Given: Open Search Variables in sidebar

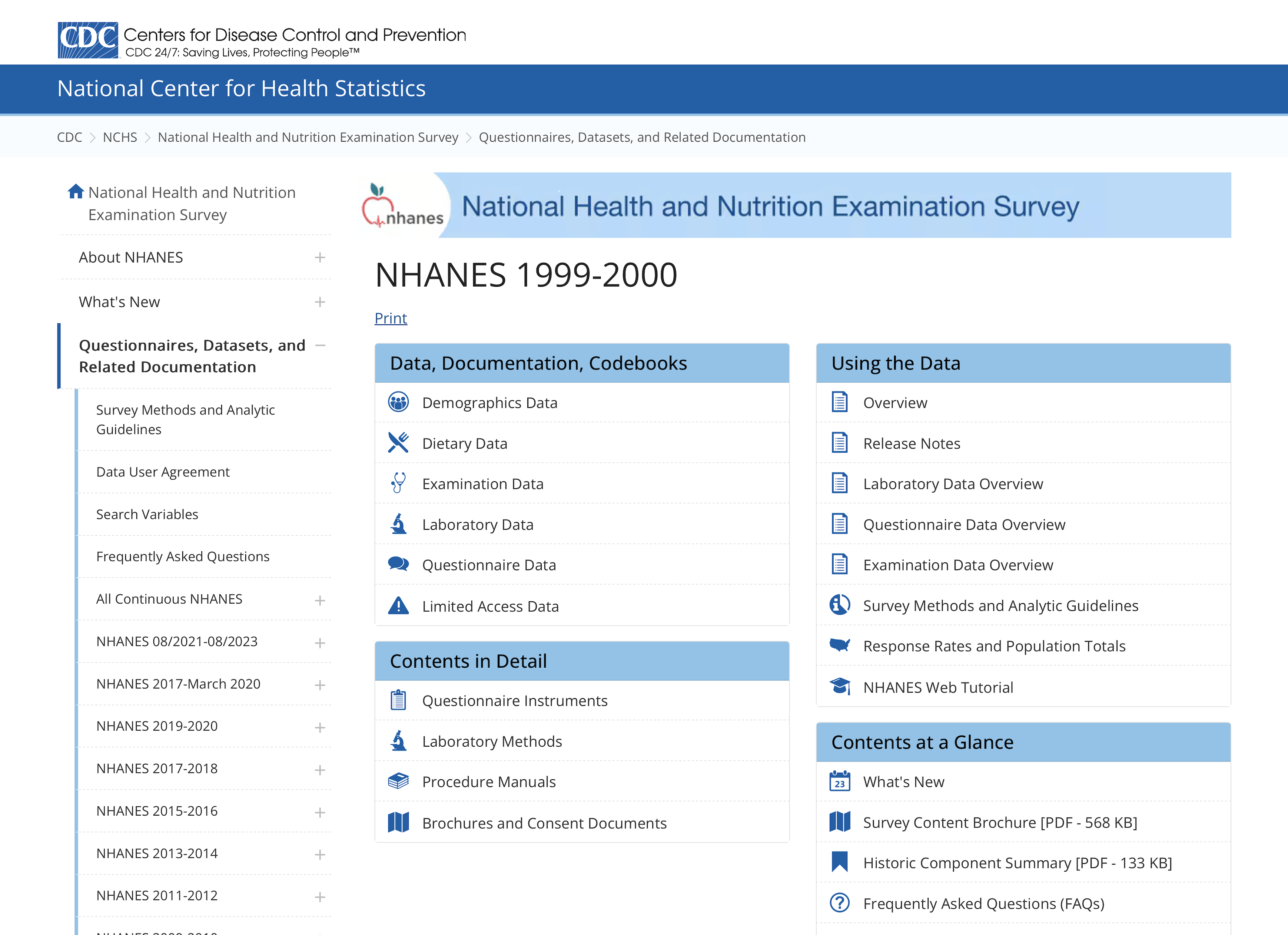Looking at the screenshot, I should click(x=147, y=514).
